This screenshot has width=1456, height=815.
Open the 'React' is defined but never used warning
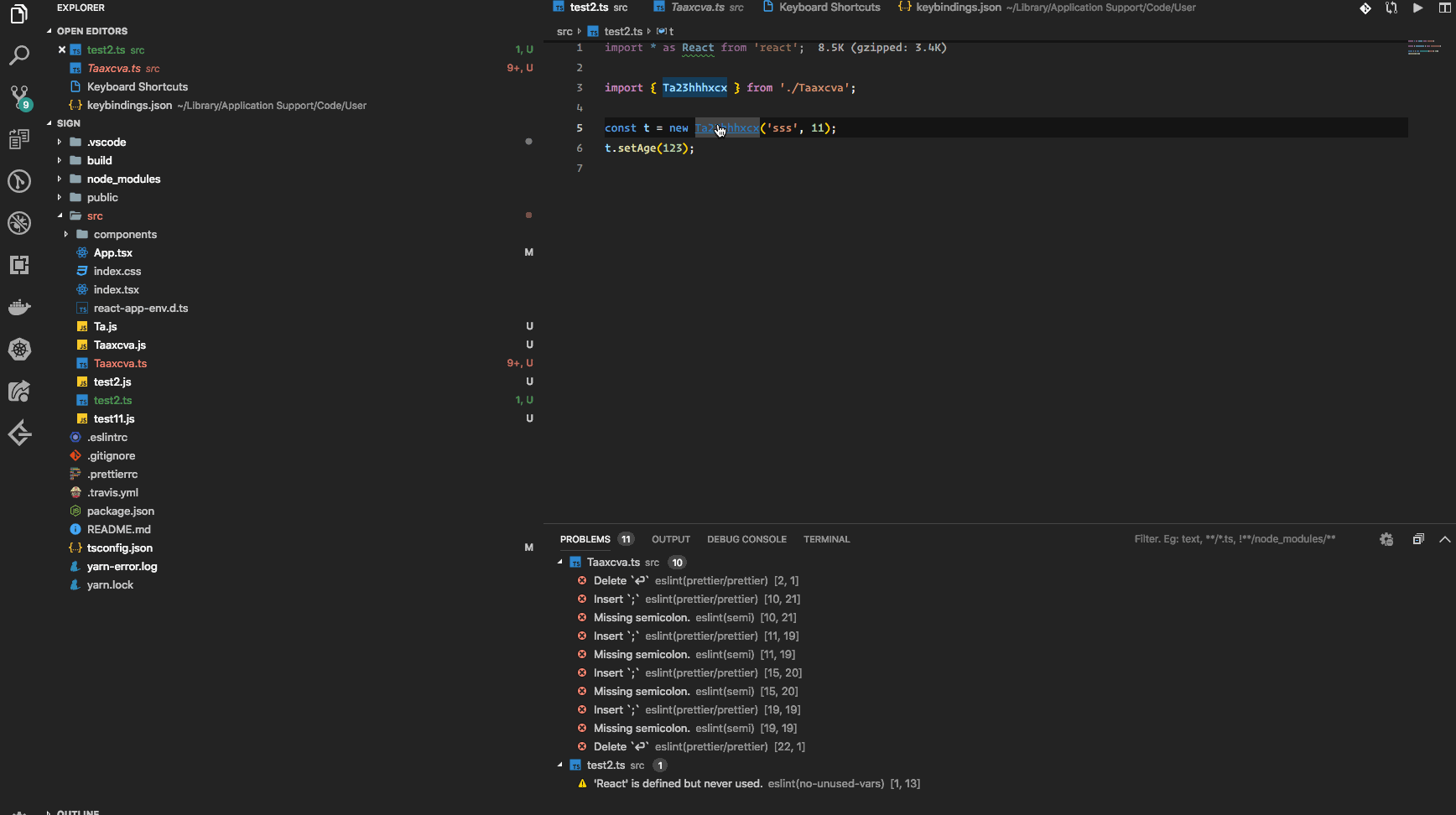click(x=678, y=784)
